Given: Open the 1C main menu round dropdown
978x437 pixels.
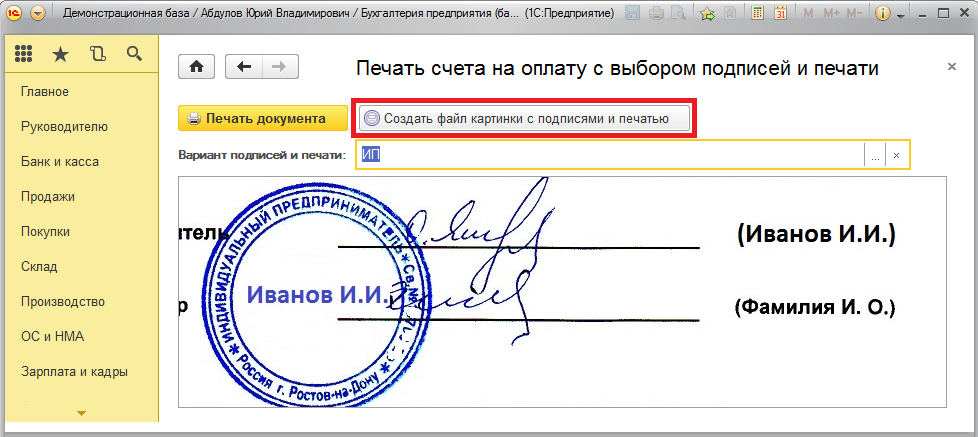Looking at the screenshot, I should click(x=38, y=14).
